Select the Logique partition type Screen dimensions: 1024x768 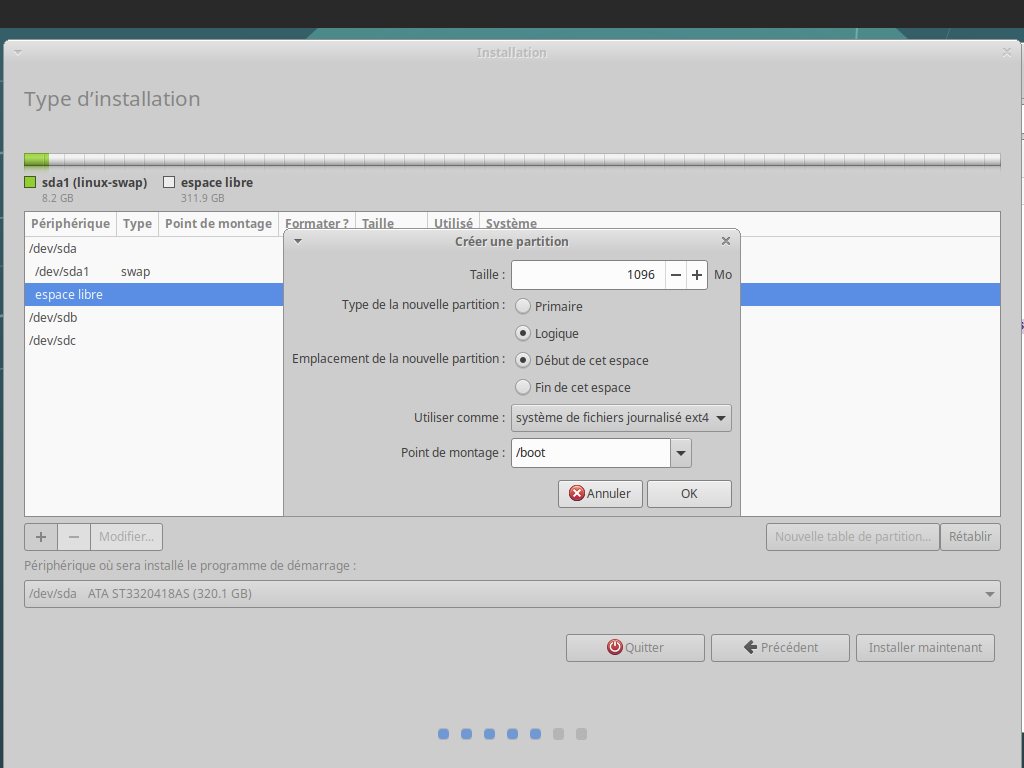coord(523,333)
